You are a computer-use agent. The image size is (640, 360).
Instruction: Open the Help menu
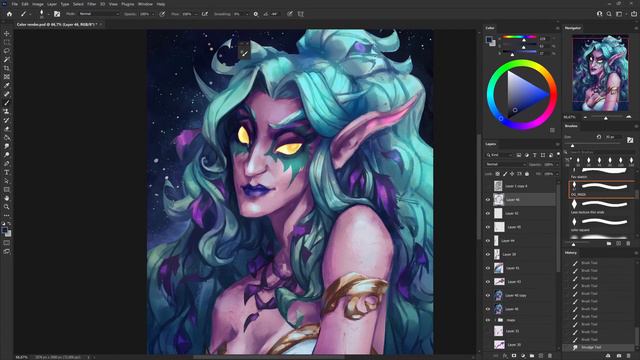[x=161, y=4]
